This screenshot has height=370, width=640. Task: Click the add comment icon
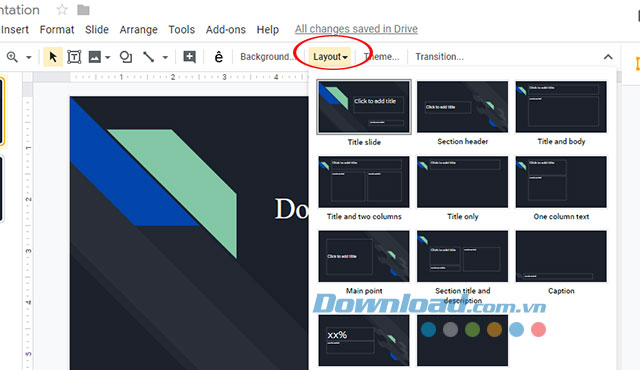pyautogui.click(x=189, y=57)
